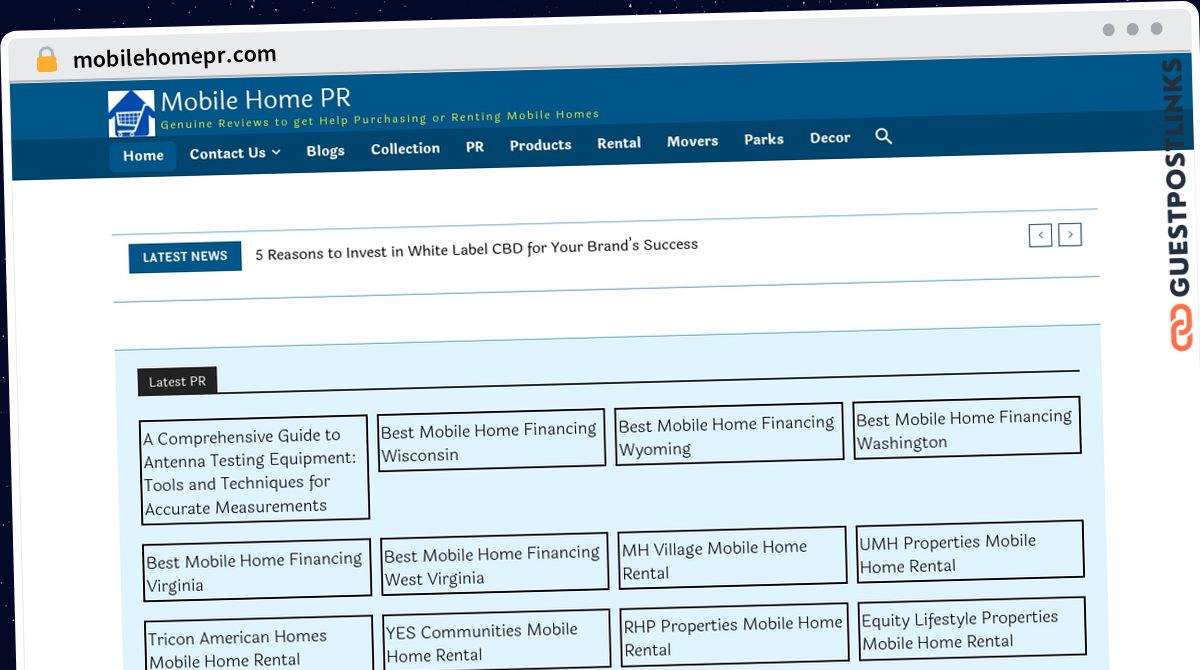Open the White Label CBD news headline
Viewport: 1200px width, 670px height.
[x=476, y=249]
